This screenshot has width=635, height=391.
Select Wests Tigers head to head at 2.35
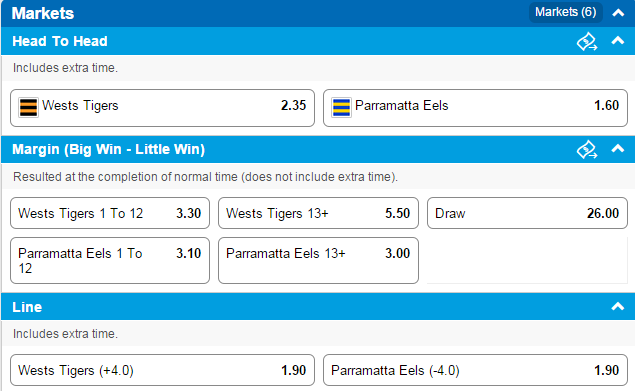[162, 108]
